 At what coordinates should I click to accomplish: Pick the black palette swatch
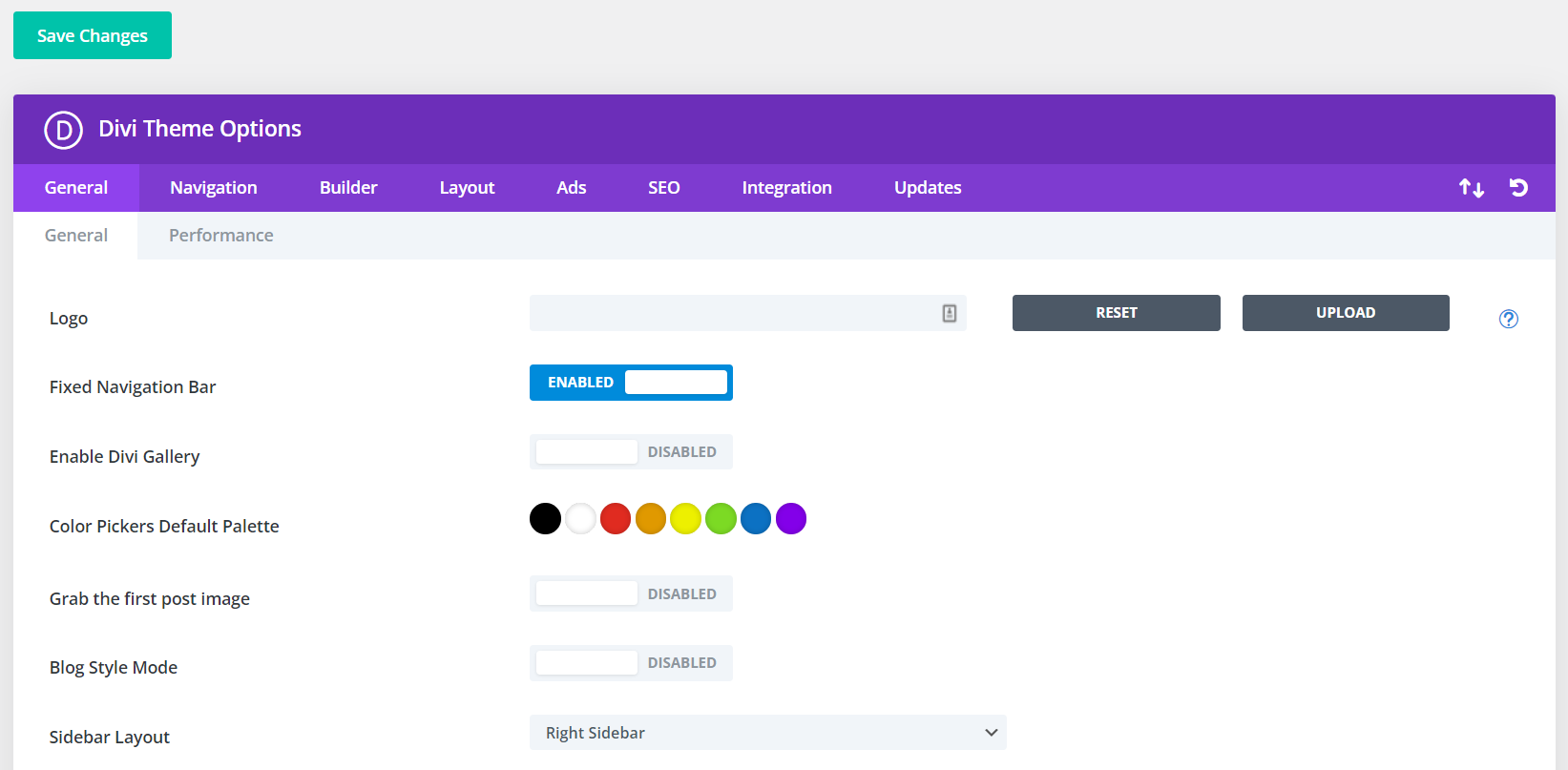[x=545, y=519]
